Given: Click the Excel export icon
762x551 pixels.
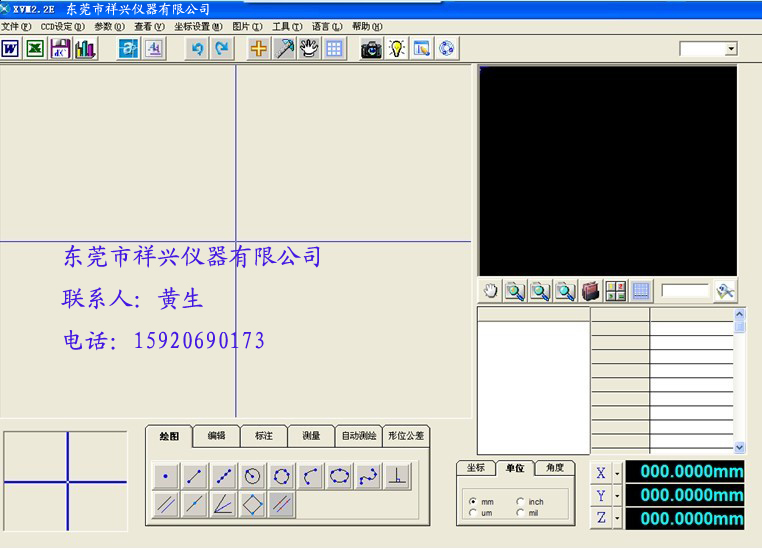Looking at the screenshot, I should click(x=35, y=49).
